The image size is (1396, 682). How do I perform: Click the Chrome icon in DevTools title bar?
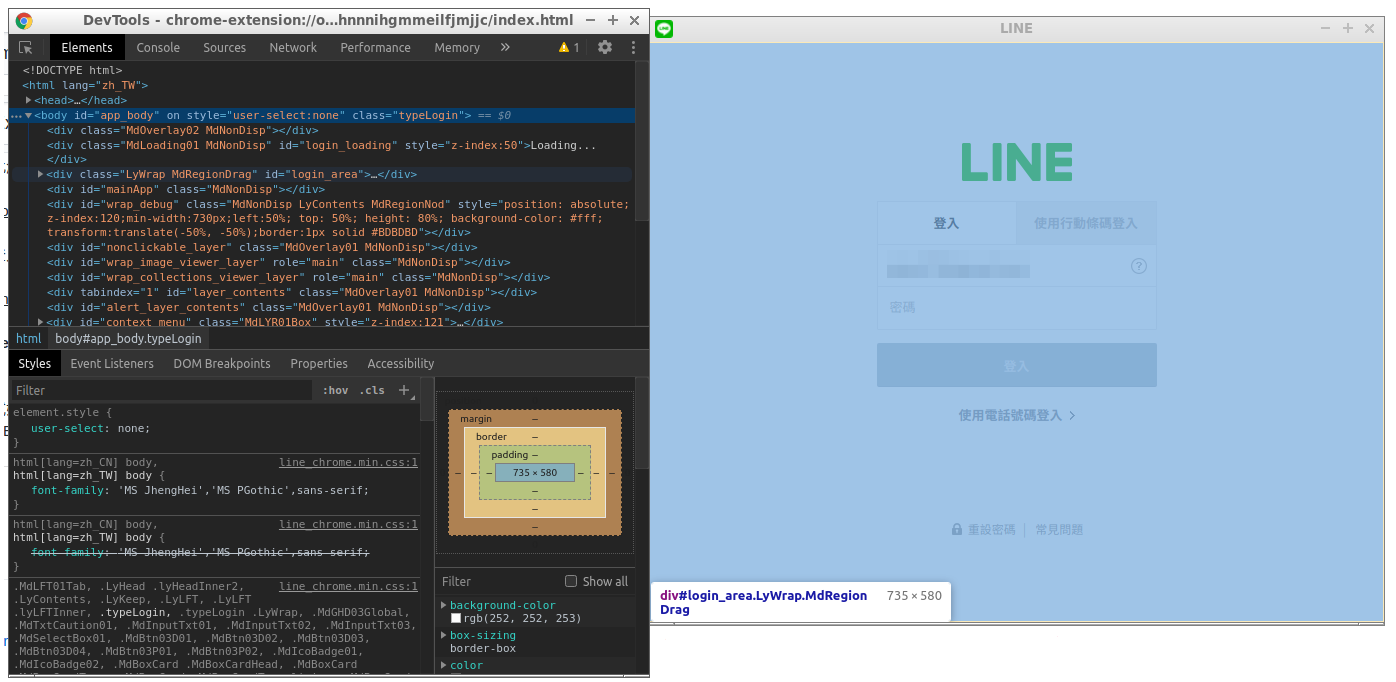pos(24,20)
